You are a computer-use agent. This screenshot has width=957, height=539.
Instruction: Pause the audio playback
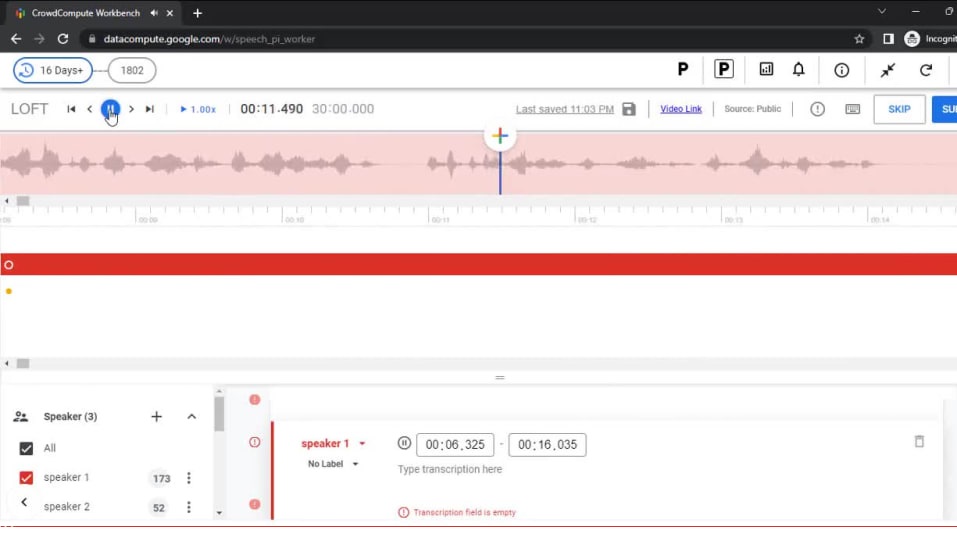pyautogui.click(x=110, y=109)
